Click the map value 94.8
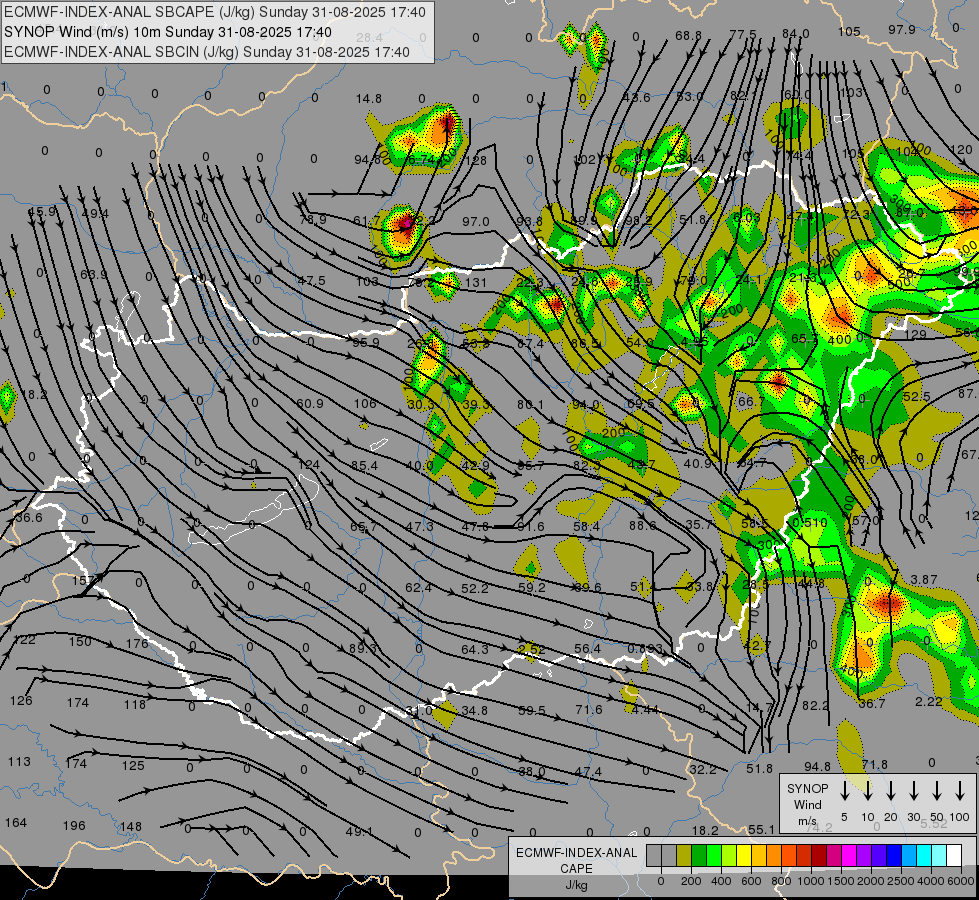The image size is (979, 900). click(817, 766)
